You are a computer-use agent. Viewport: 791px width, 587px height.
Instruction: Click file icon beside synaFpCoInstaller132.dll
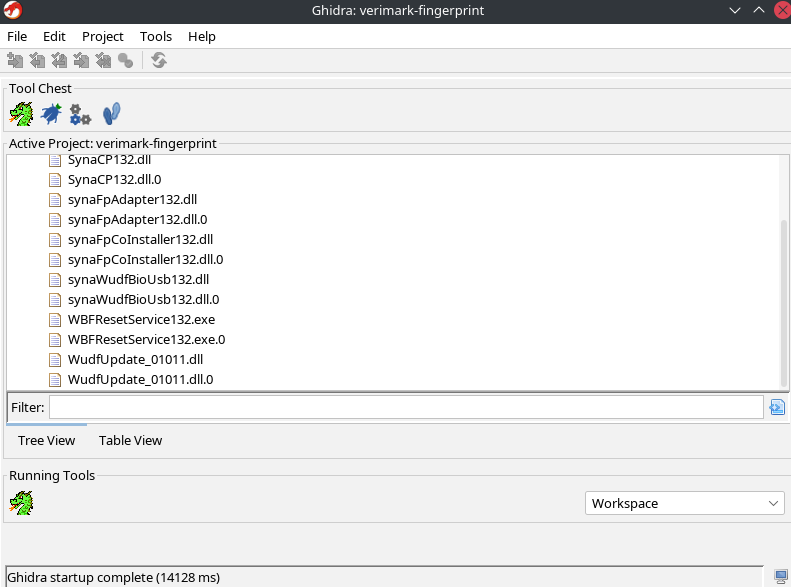pyautogui.click(x=55, y=240)
